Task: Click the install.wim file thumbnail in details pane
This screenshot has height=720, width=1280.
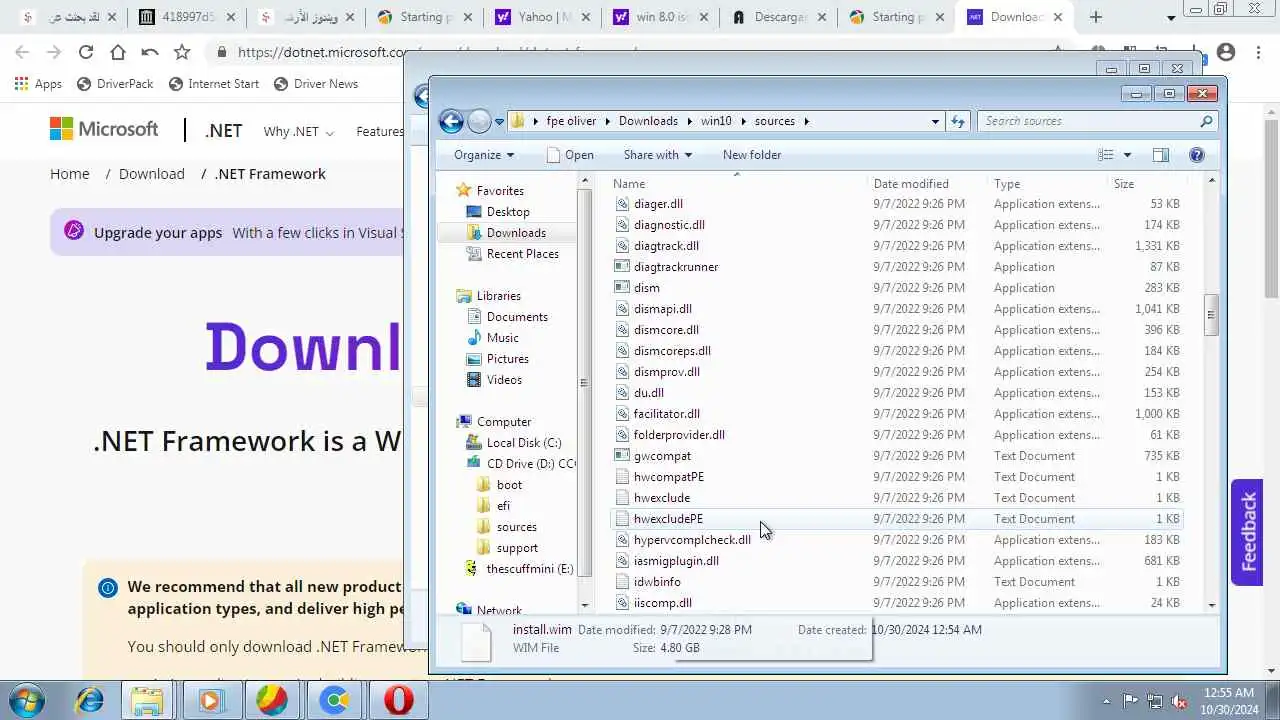Action: pos(476,640)
